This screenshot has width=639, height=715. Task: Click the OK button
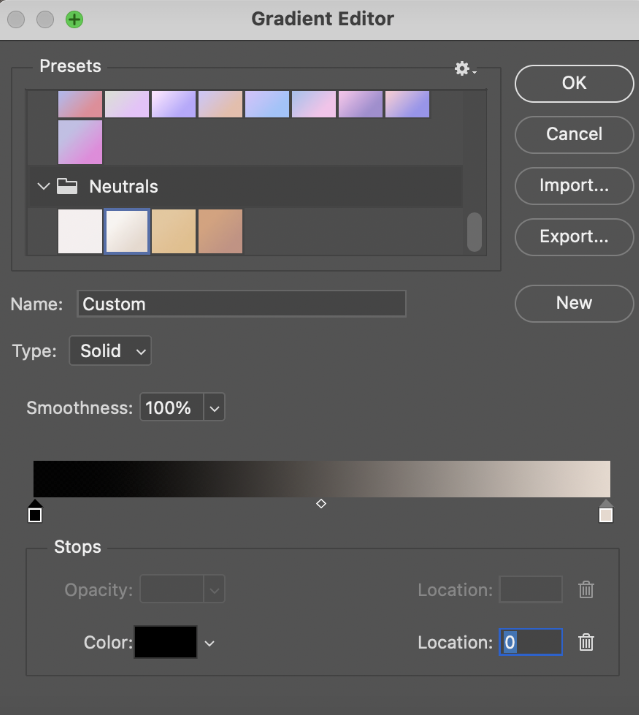tap(574, 83)
